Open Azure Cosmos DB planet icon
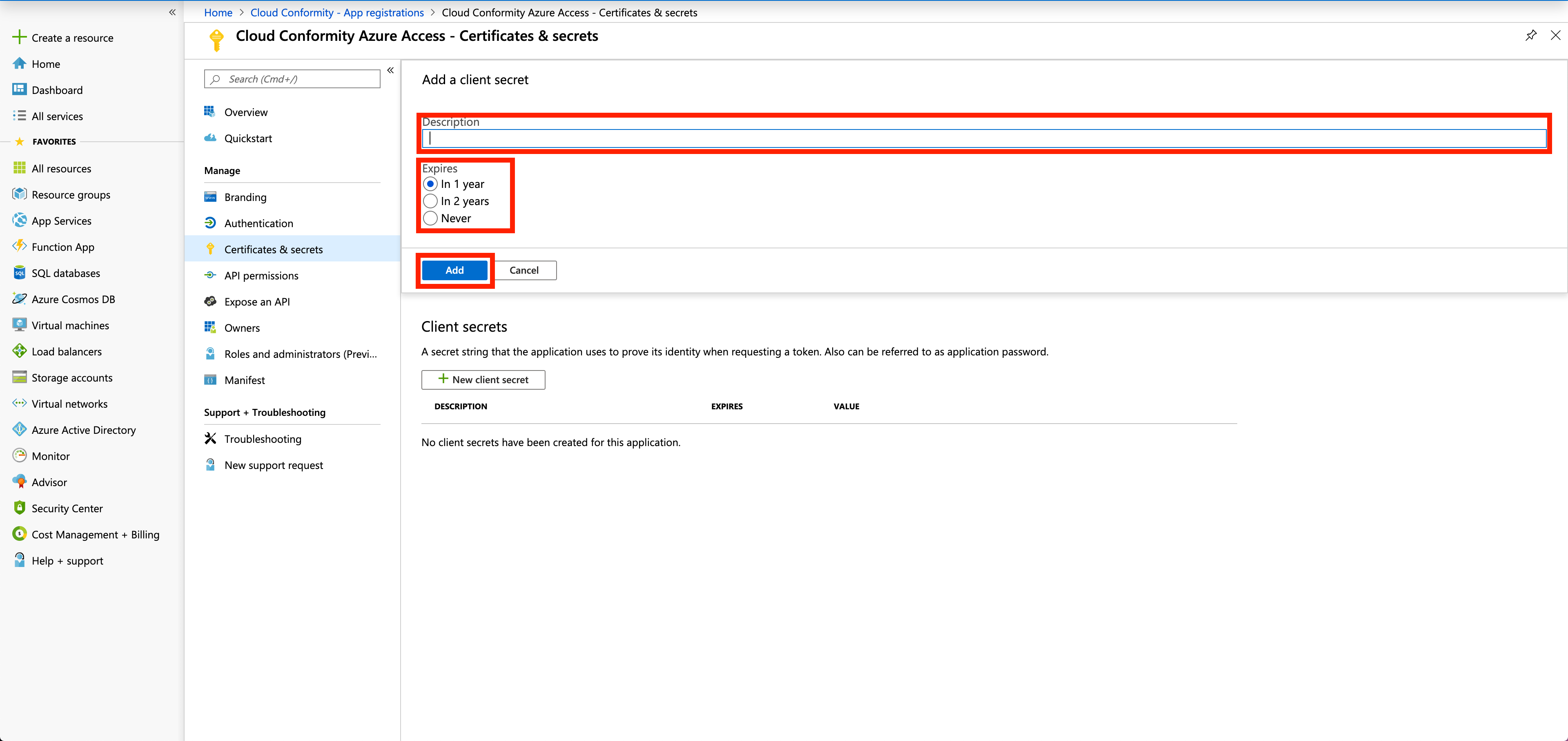The height and width of the screenshot is (741, 1568). pyautogui.click(x=20, y=299)
